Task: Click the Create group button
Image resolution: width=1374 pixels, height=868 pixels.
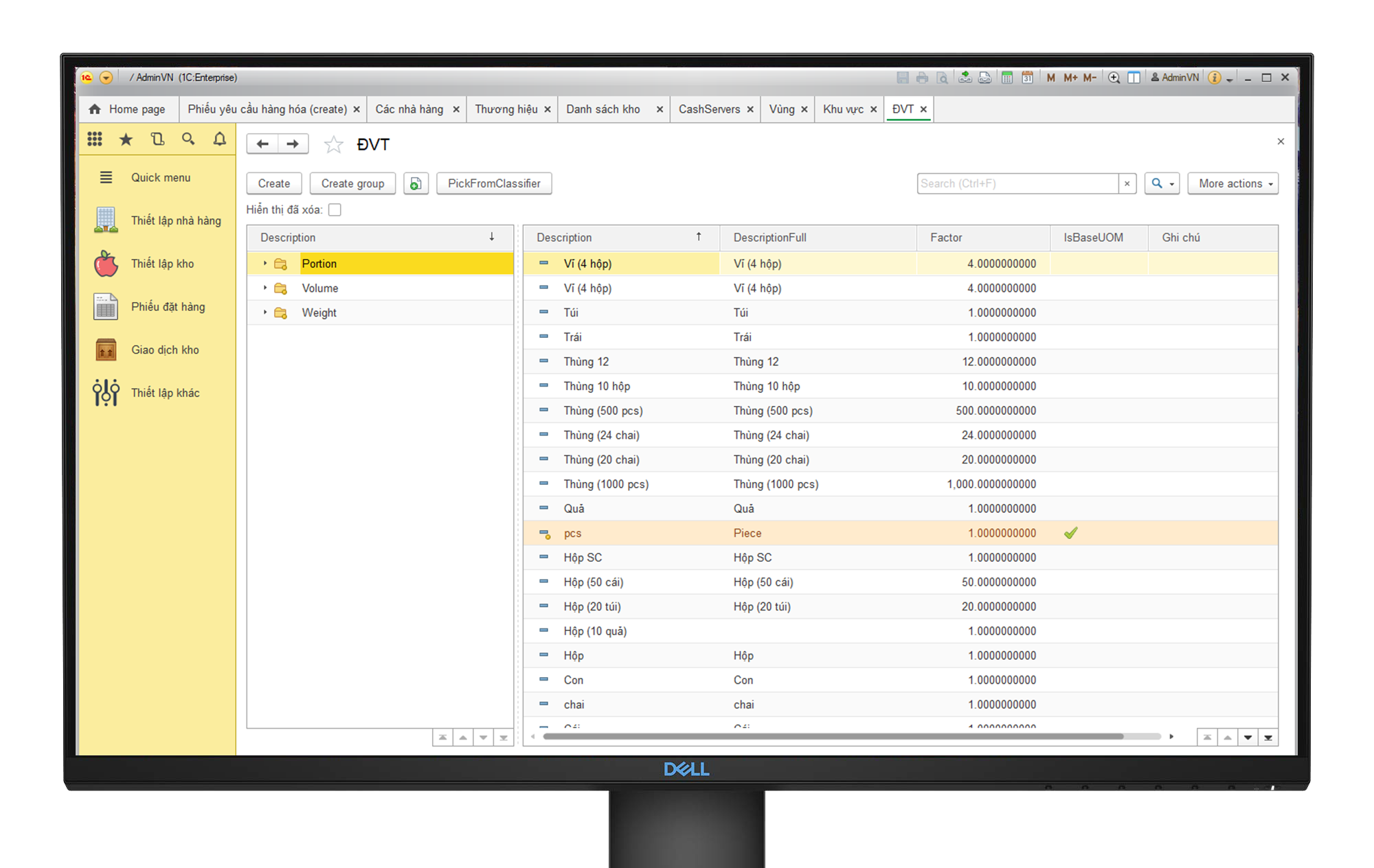Action: click(x=352, y=183)
